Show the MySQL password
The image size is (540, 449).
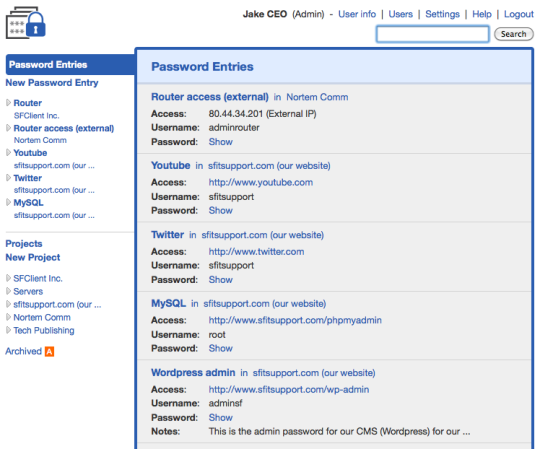coord(220,348)
